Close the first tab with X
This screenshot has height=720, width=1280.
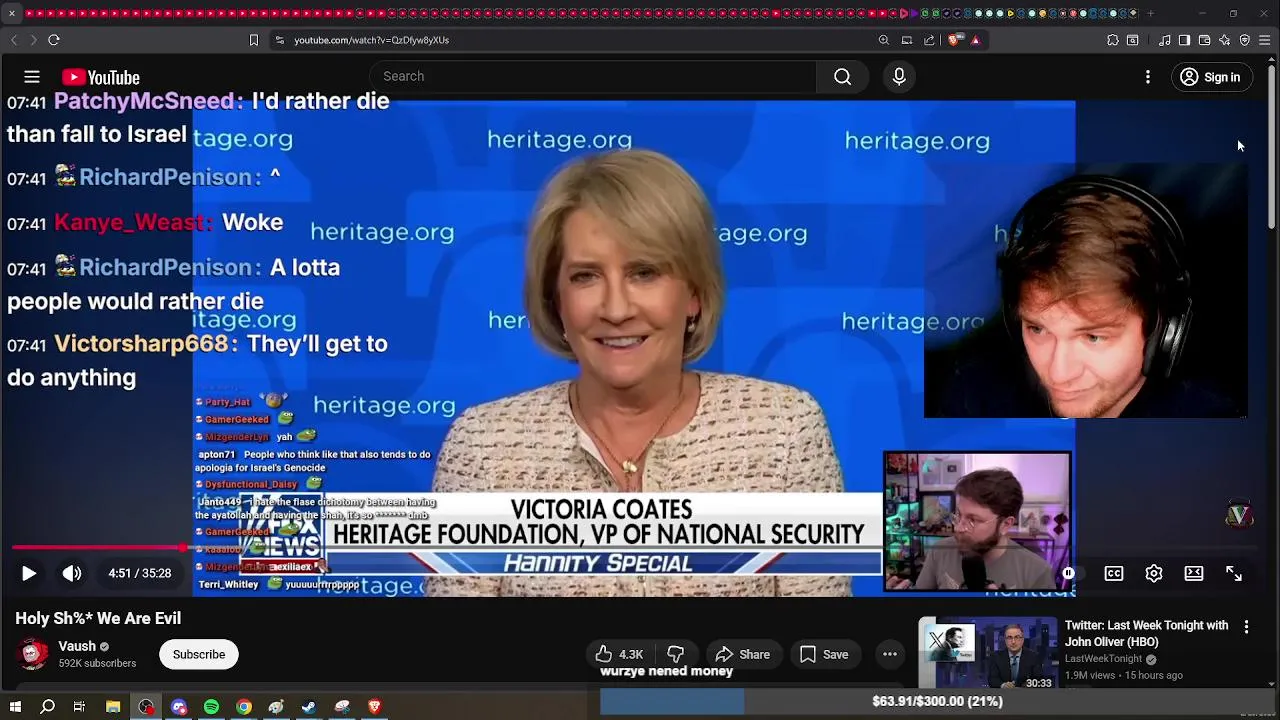pos(12,13)
